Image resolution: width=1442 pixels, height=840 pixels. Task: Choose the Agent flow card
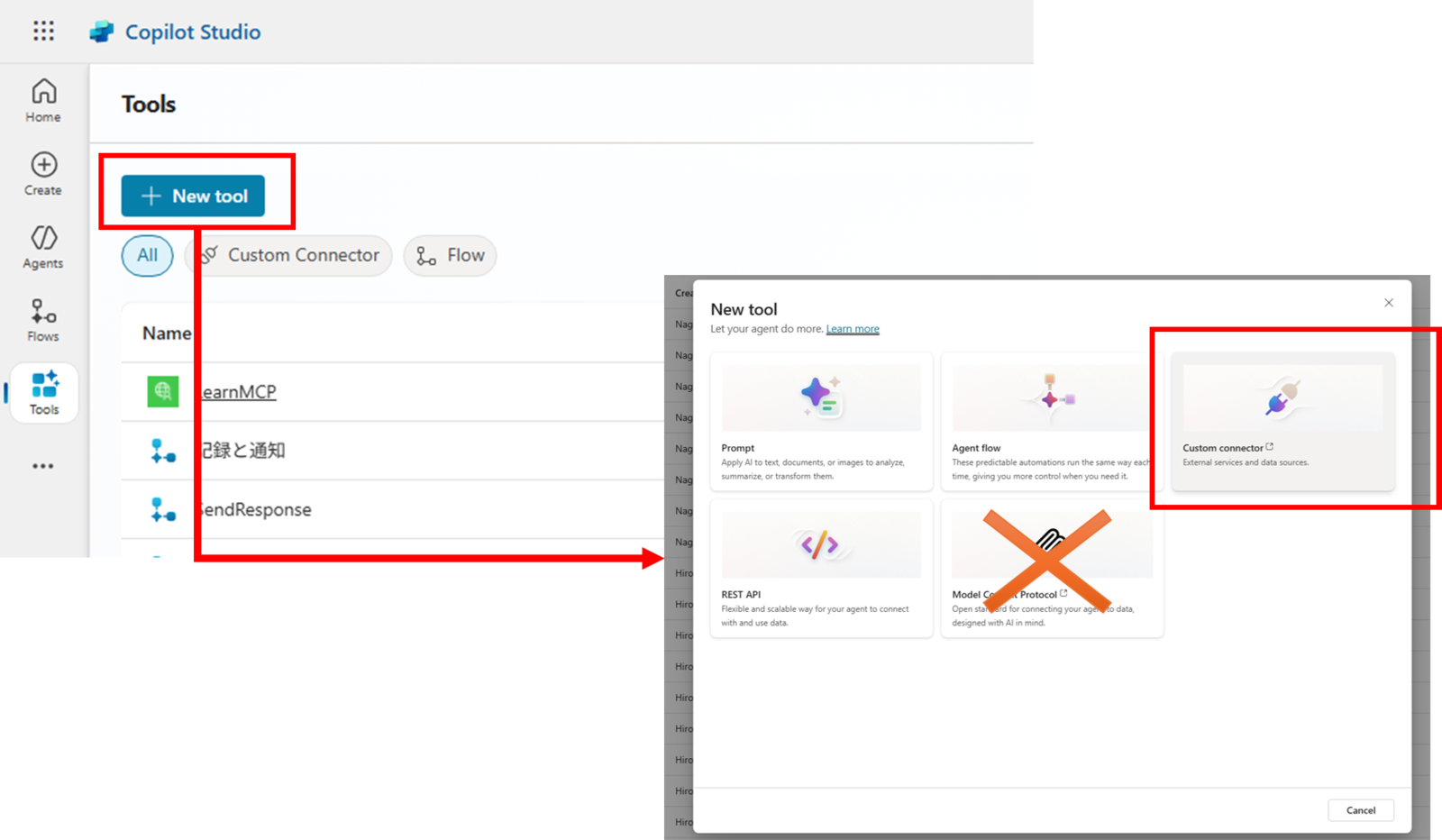[x=1051, y=422]
